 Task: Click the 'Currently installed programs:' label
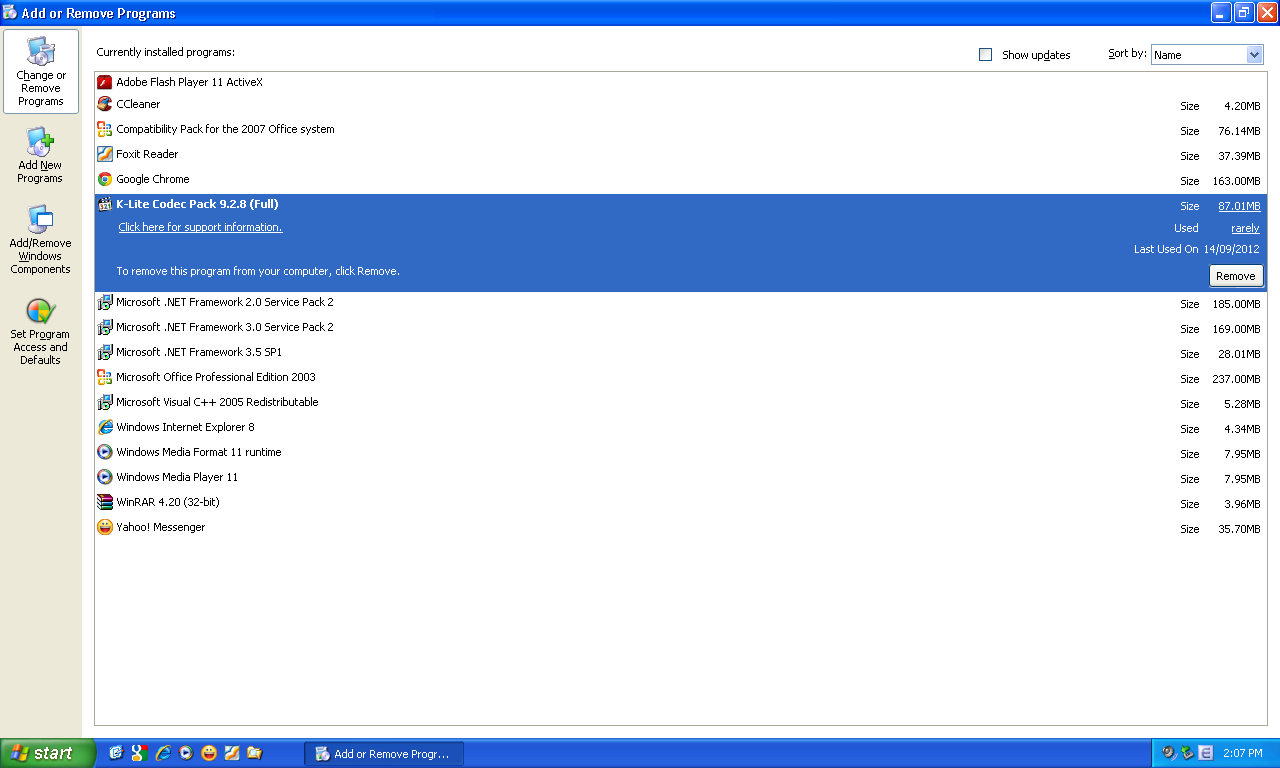[166, 52]
